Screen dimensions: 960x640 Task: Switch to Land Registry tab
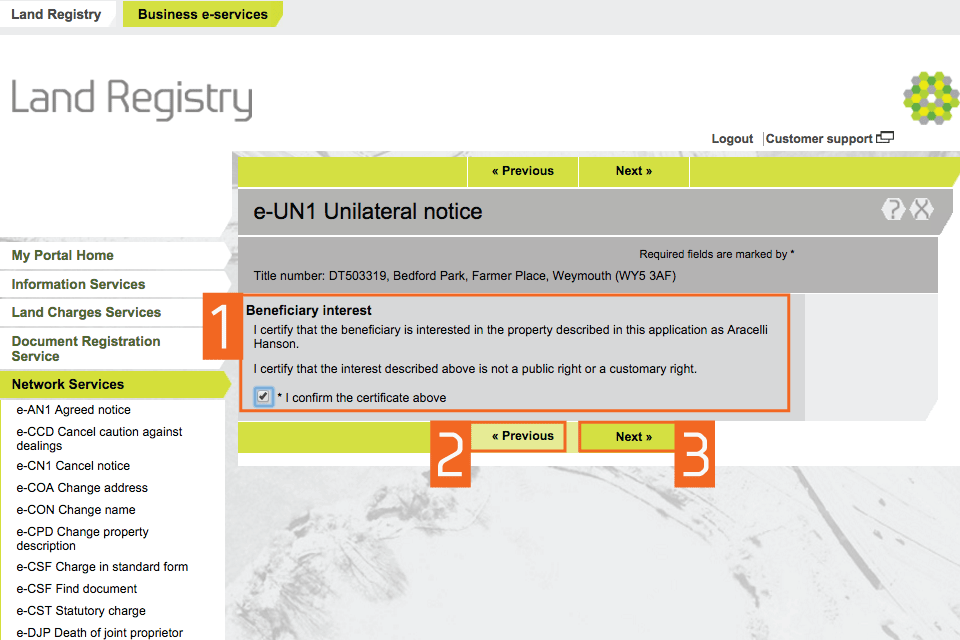click(56, 14)
